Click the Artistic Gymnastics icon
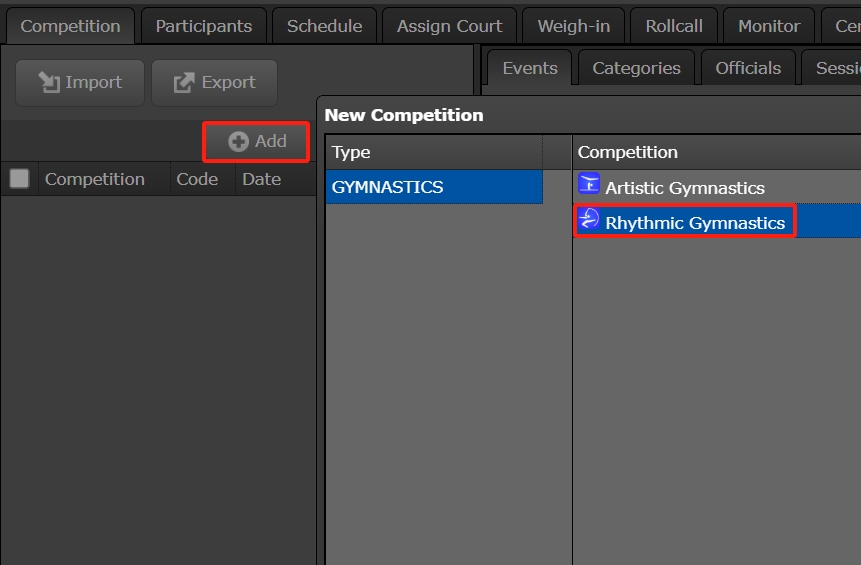The height and width of the screenshot is (565, 861). coord(589,185)
